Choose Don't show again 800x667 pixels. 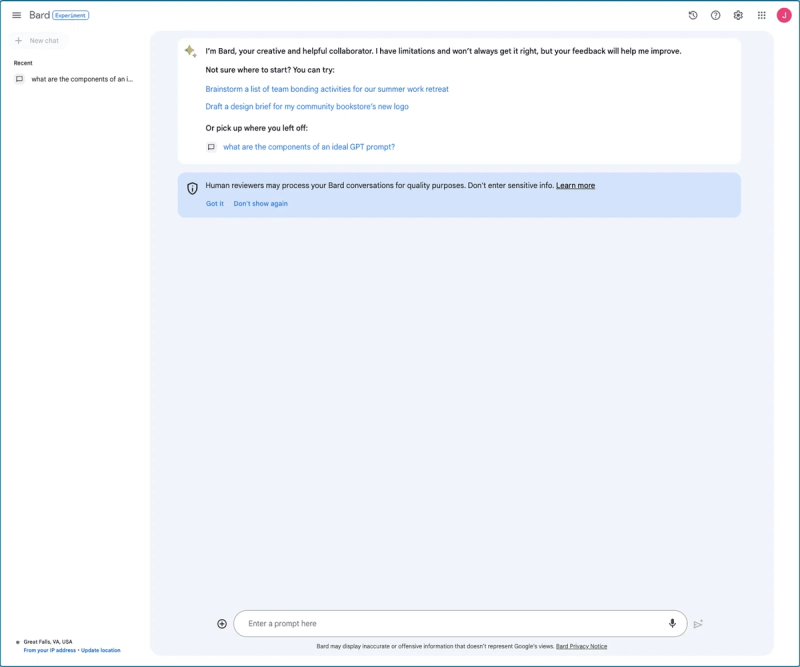tap(261, 203)
